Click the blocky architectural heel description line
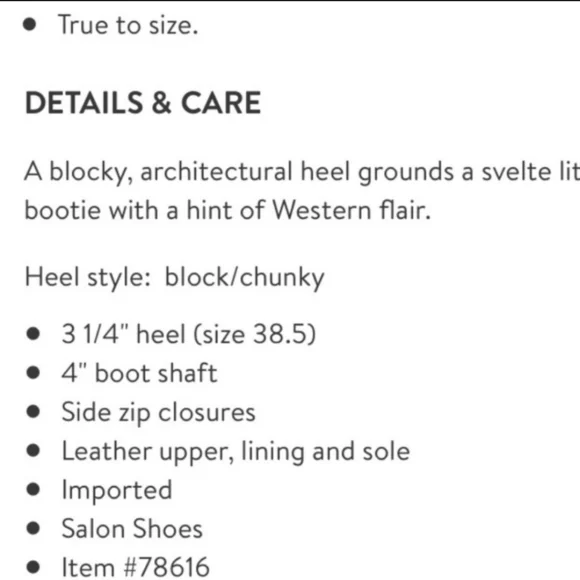Image resolution: width=580 pixels, height=580 pixels. [x=302, y=172]
